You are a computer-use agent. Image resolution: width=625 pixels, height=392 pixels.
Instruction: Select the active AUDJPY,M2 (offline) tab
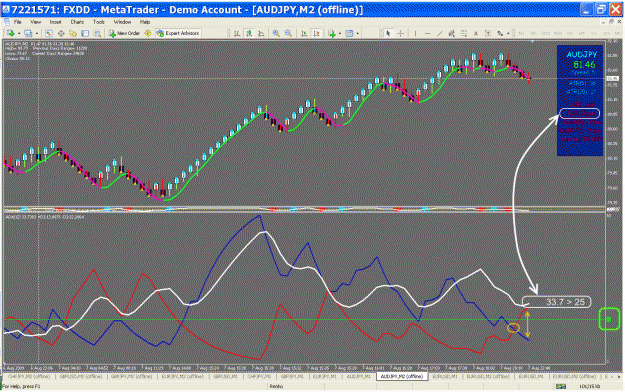click(x=402, y=376)
